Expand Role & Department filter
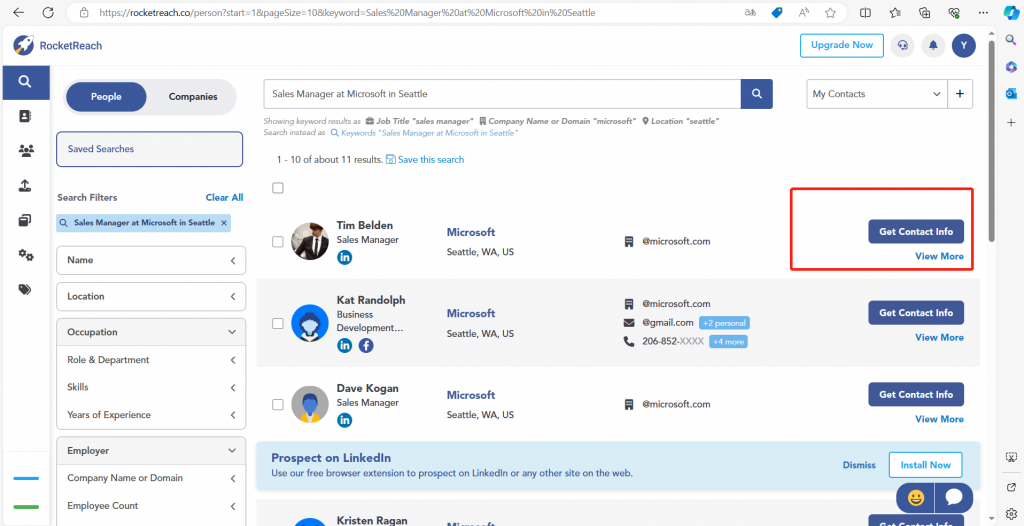 point(151,360)
